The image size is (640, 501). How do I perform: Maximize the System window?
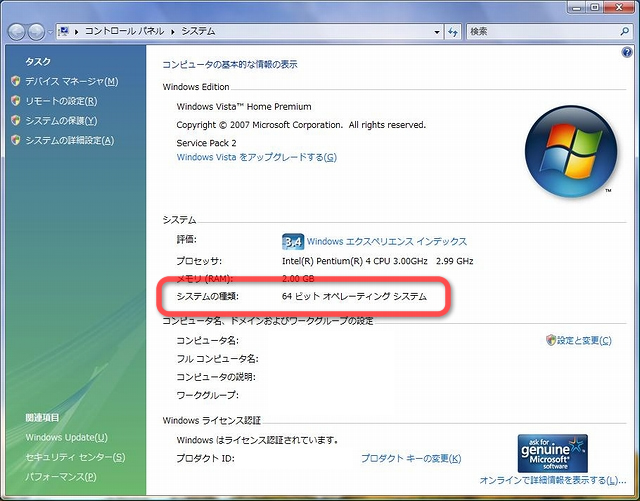[595, 7]
